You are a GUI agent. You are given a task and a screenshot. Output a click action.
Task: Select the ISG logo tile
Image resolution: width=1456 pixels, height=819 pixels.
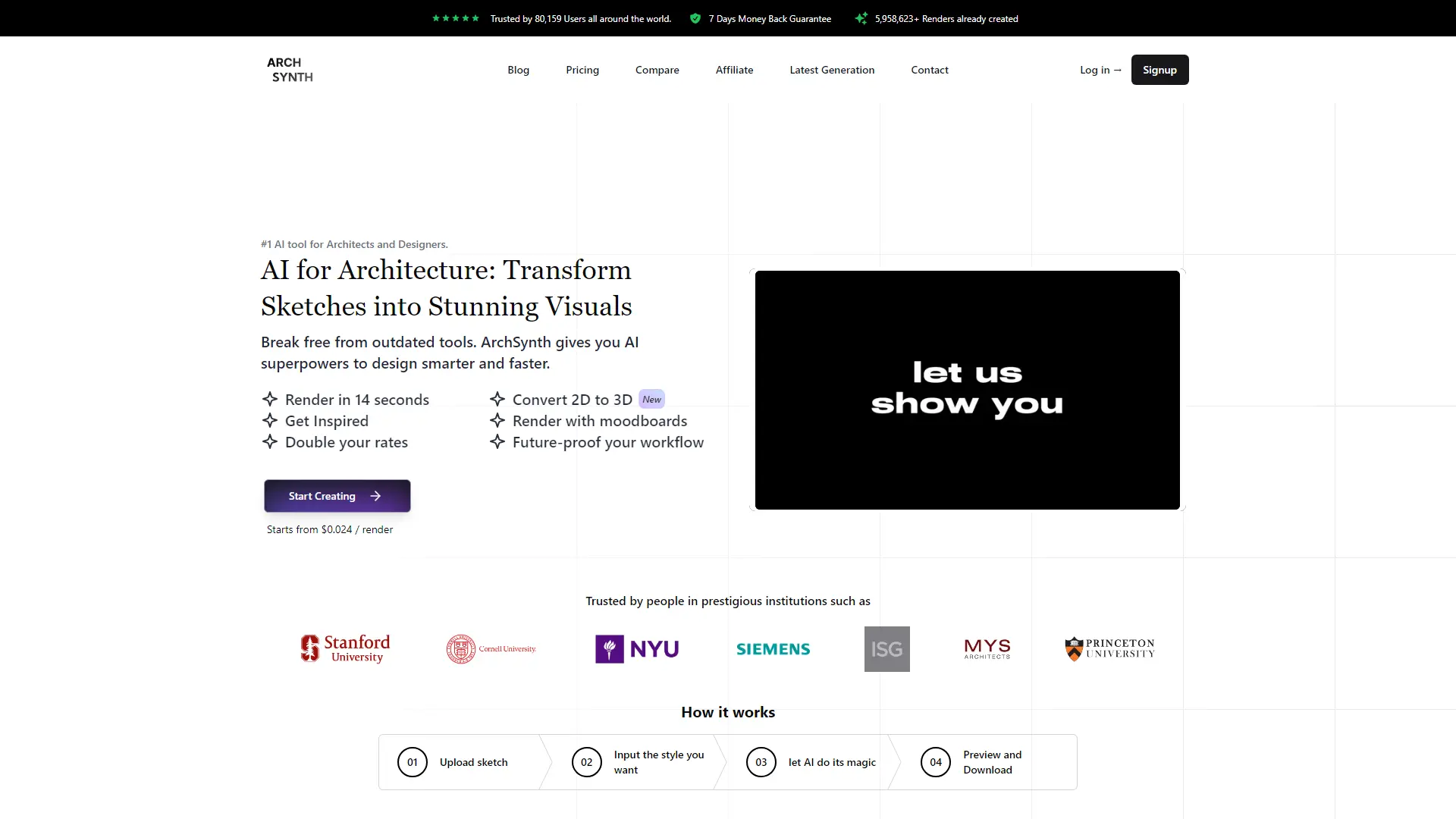pyautogui.click(x=886, y=648)
